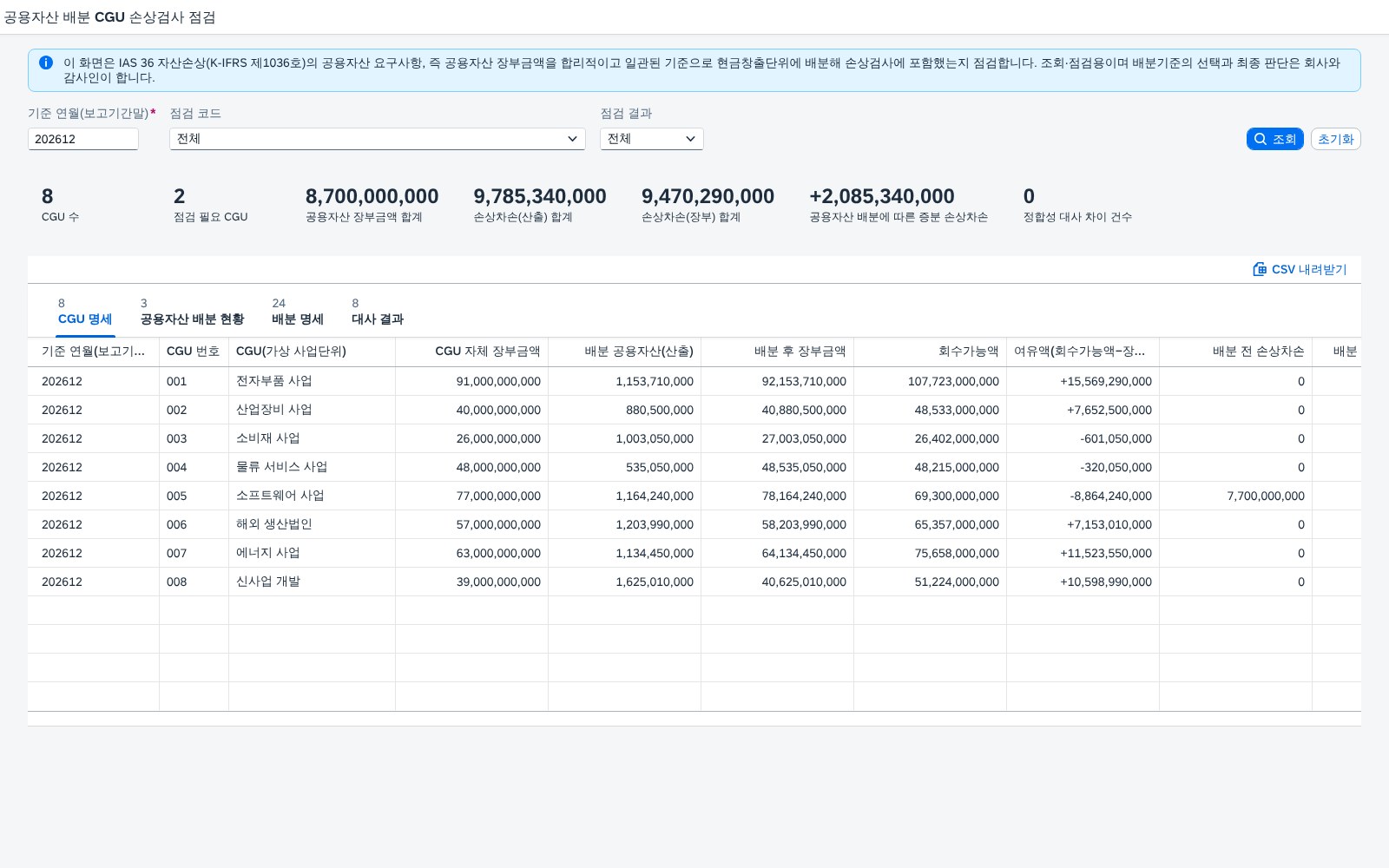The height and width of the screenshot is (868, 1389).
Task: Select the 전자부품 사업 cell
Action: pyautogui.click(x=312, y=381)
